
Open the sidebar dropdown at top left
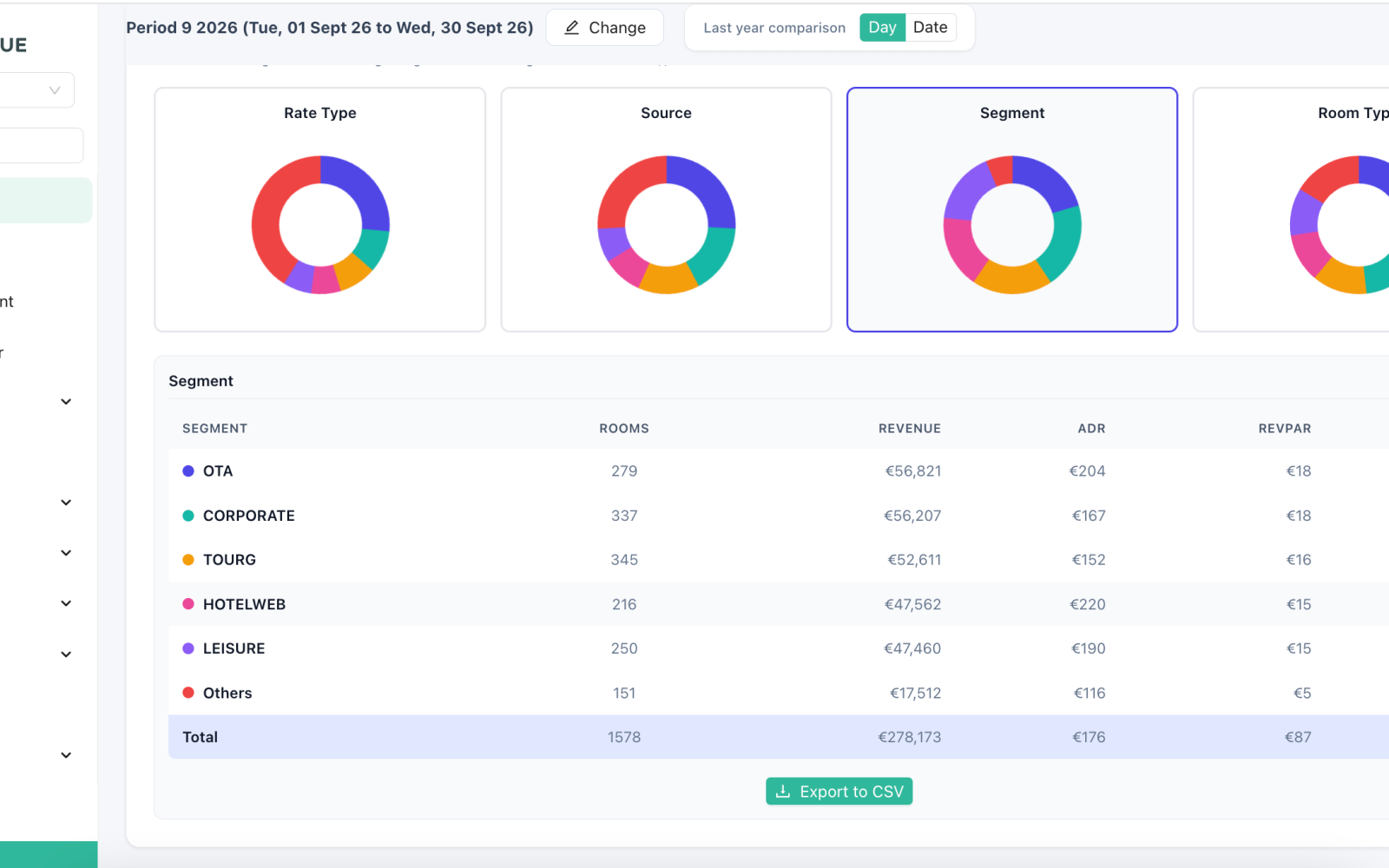tap(36, 90)
